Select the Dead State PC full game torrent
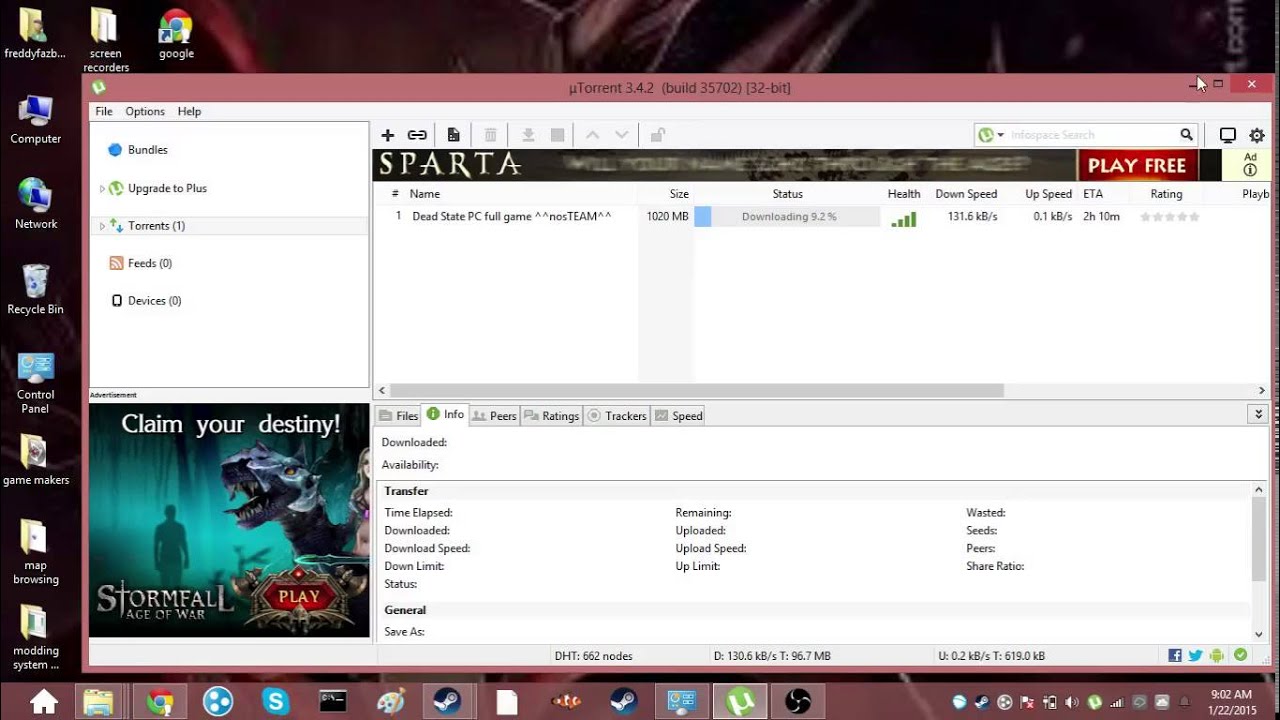Image resolution: width=1280 pixels, height=720 pixels. coord(511,217)
